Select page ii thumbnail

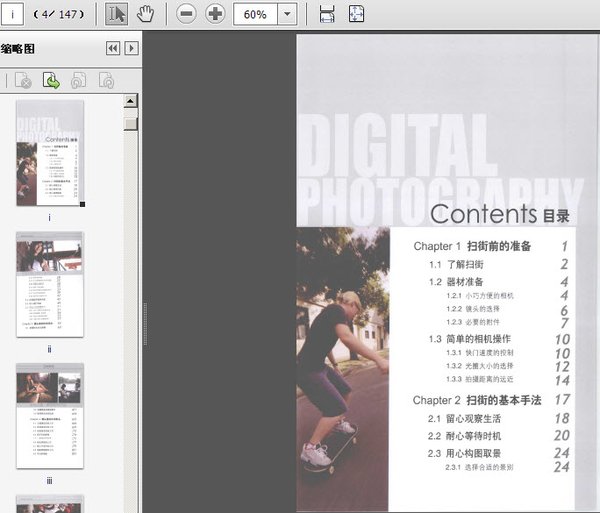click(x=50, y=286)
